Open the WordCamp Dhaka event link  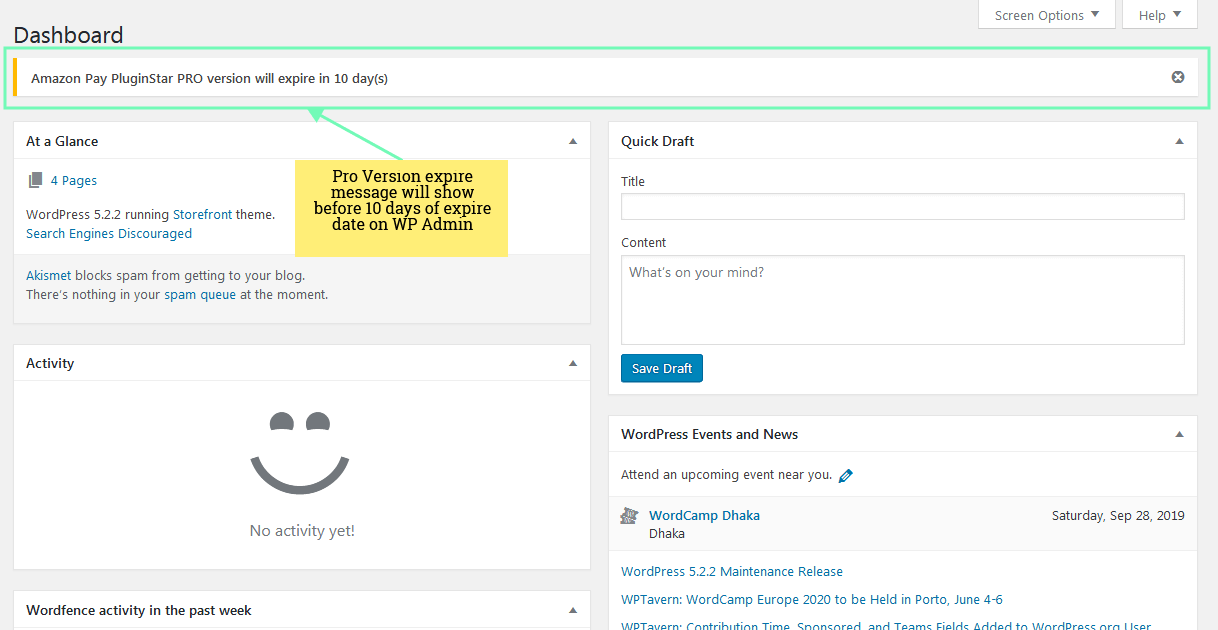(x=704, y=516)
